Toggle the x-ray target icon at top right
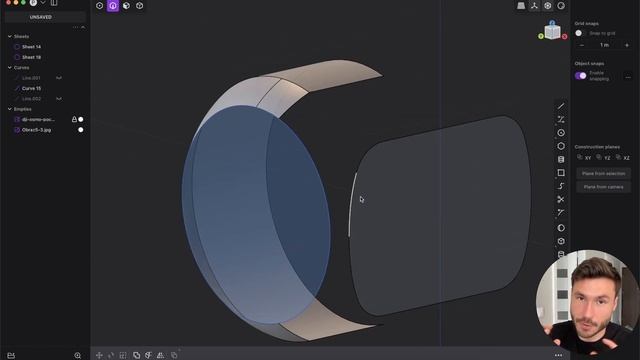The width and height of the screenshot is (640, 360). 547,6
